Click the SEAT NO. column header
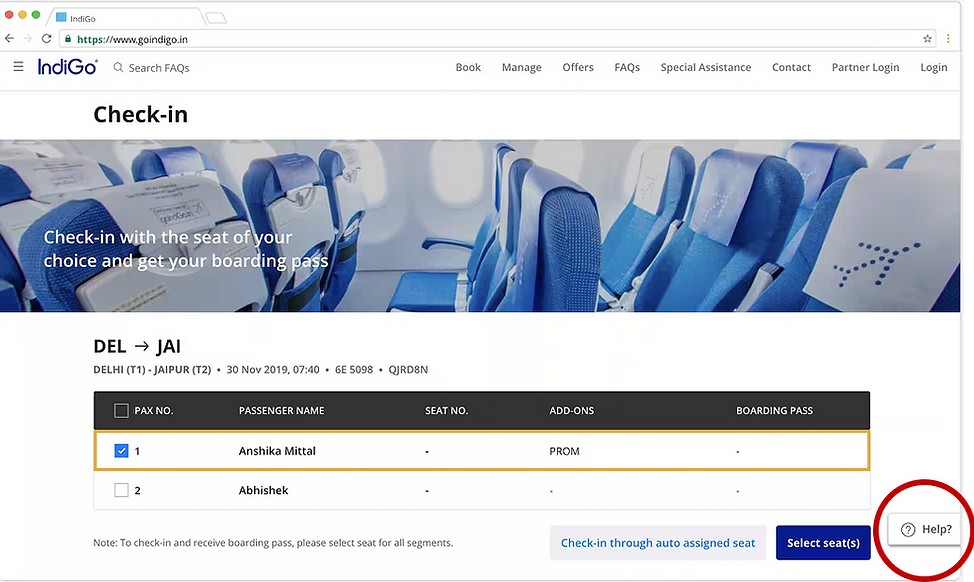The width and height of the screenshot is (974, 582). point(447,411)
